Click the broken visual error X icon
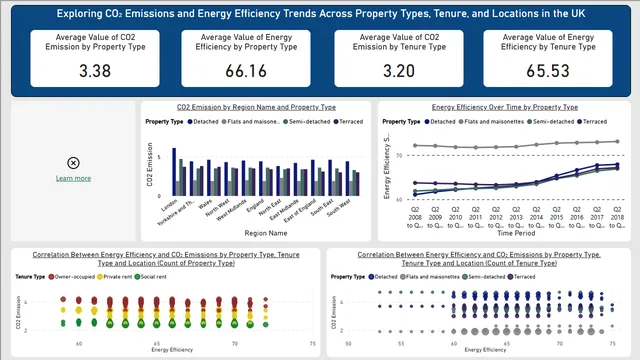The image size is (640, 360). tap(73, 163)
